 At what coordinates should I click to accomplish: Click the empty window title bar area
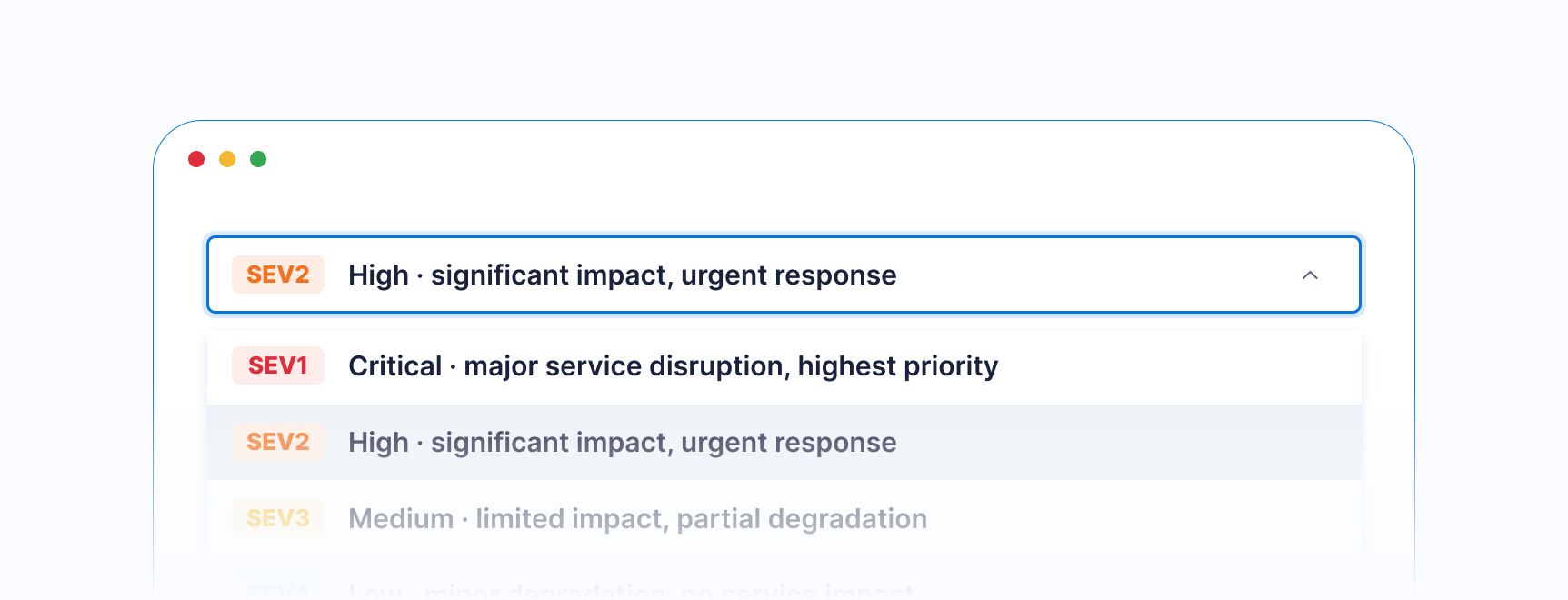click(x=818, y=159)
